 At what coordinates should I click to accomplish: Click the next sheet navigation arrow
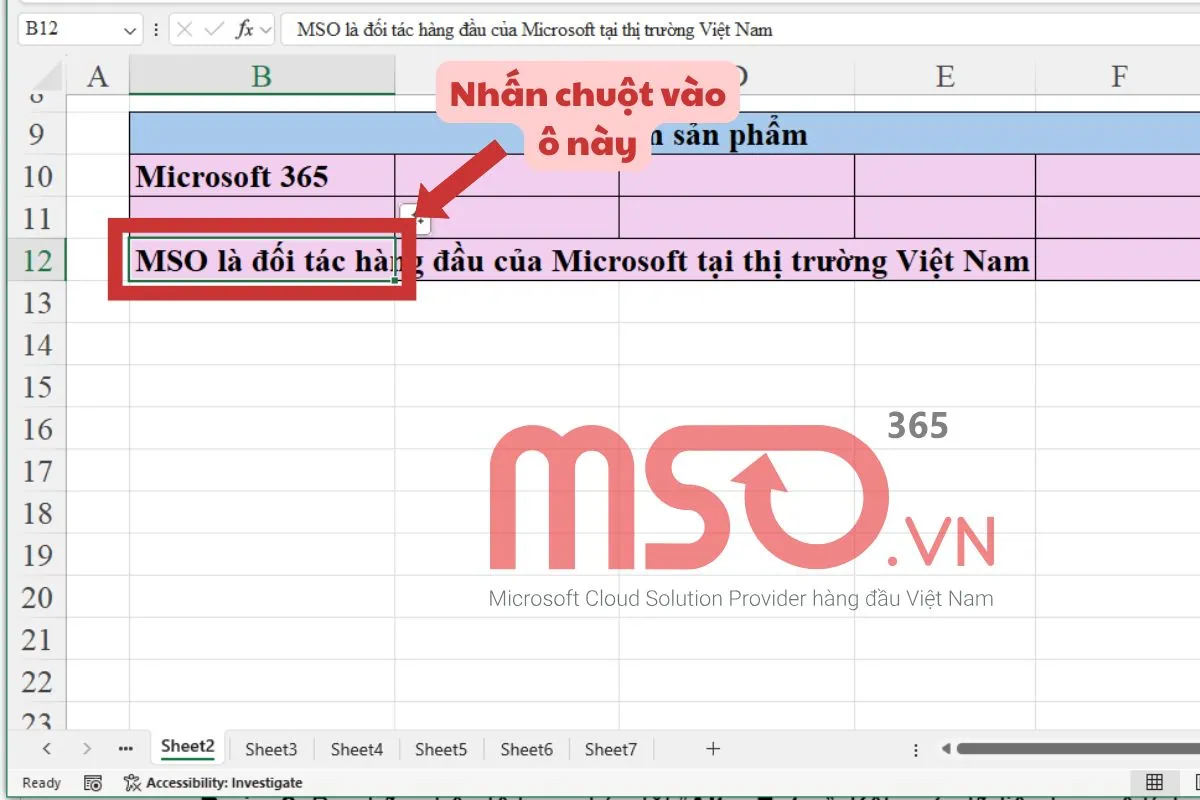click(87, 748)
